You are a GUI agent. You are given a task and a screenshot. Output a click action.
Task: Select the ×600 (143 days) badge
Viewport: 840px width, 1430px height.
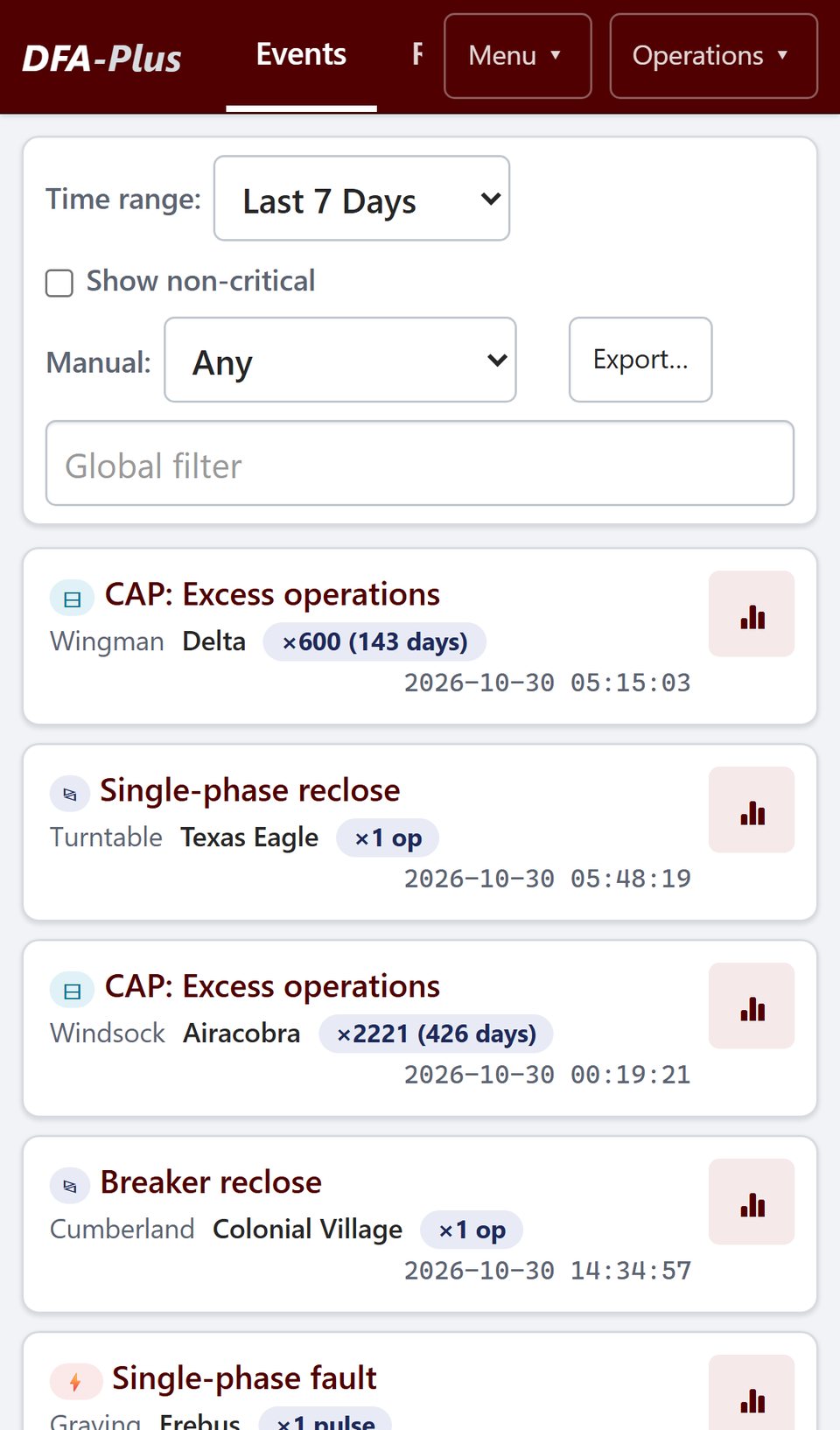click(x=374, y=641)
